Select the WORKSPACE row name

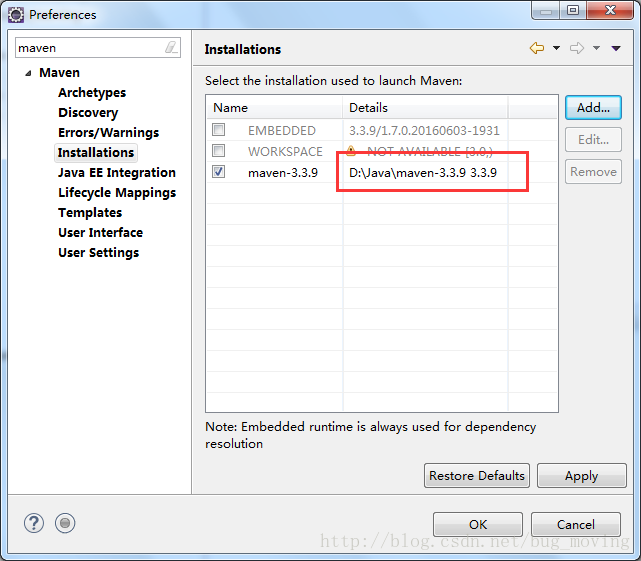pyautogui.click(x=285, y=151)
